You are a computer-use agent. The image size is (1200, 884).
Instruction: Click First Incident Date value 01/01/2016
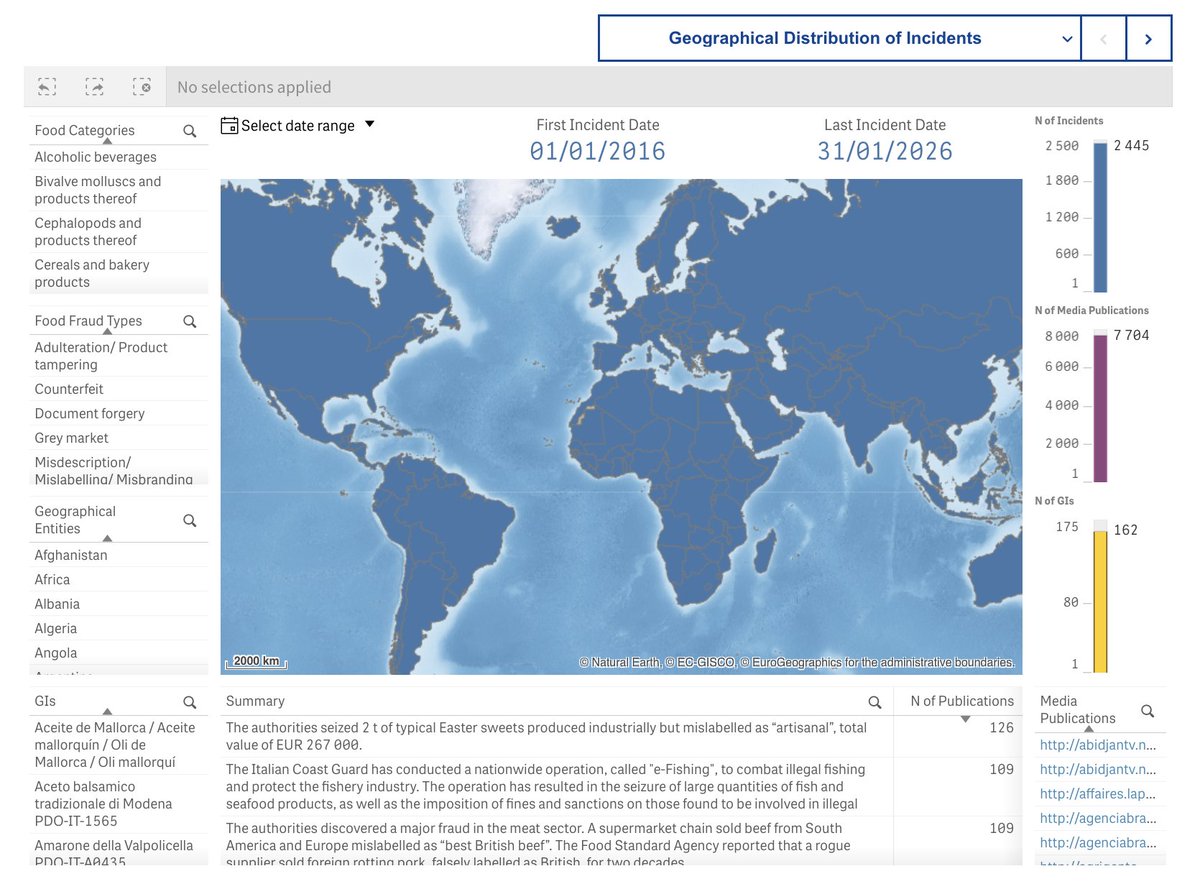click(597, 152)
